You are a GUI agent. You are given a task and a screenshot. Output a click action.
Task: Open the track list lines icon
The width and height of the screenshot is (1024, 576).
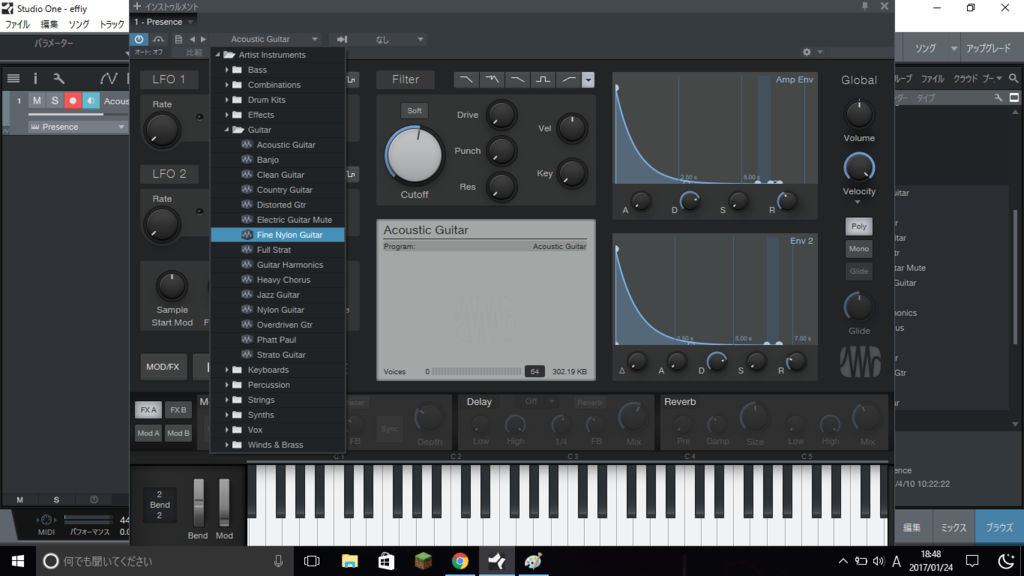13,79
